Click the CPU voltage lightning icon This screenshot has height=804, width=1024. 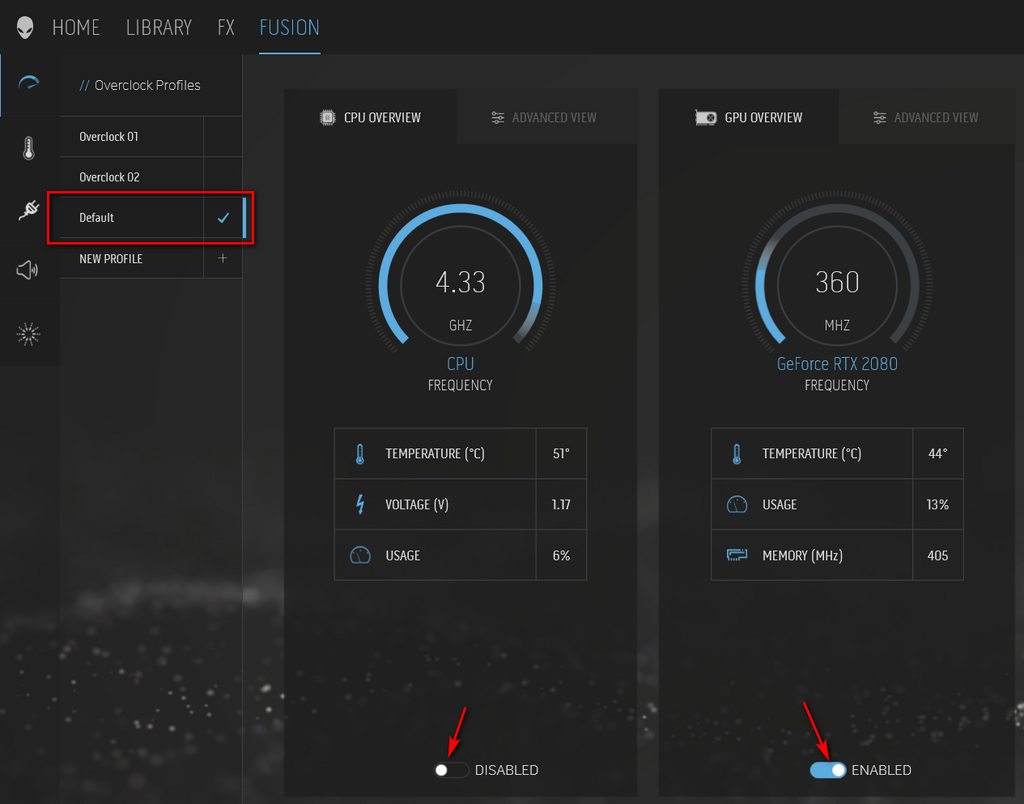(360, 504)
